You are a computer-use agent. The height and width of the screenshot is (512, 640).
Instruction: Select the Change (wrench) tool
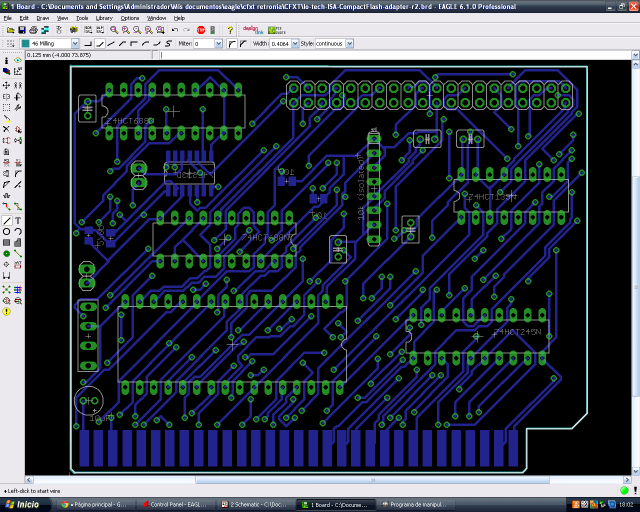[18, 108]
